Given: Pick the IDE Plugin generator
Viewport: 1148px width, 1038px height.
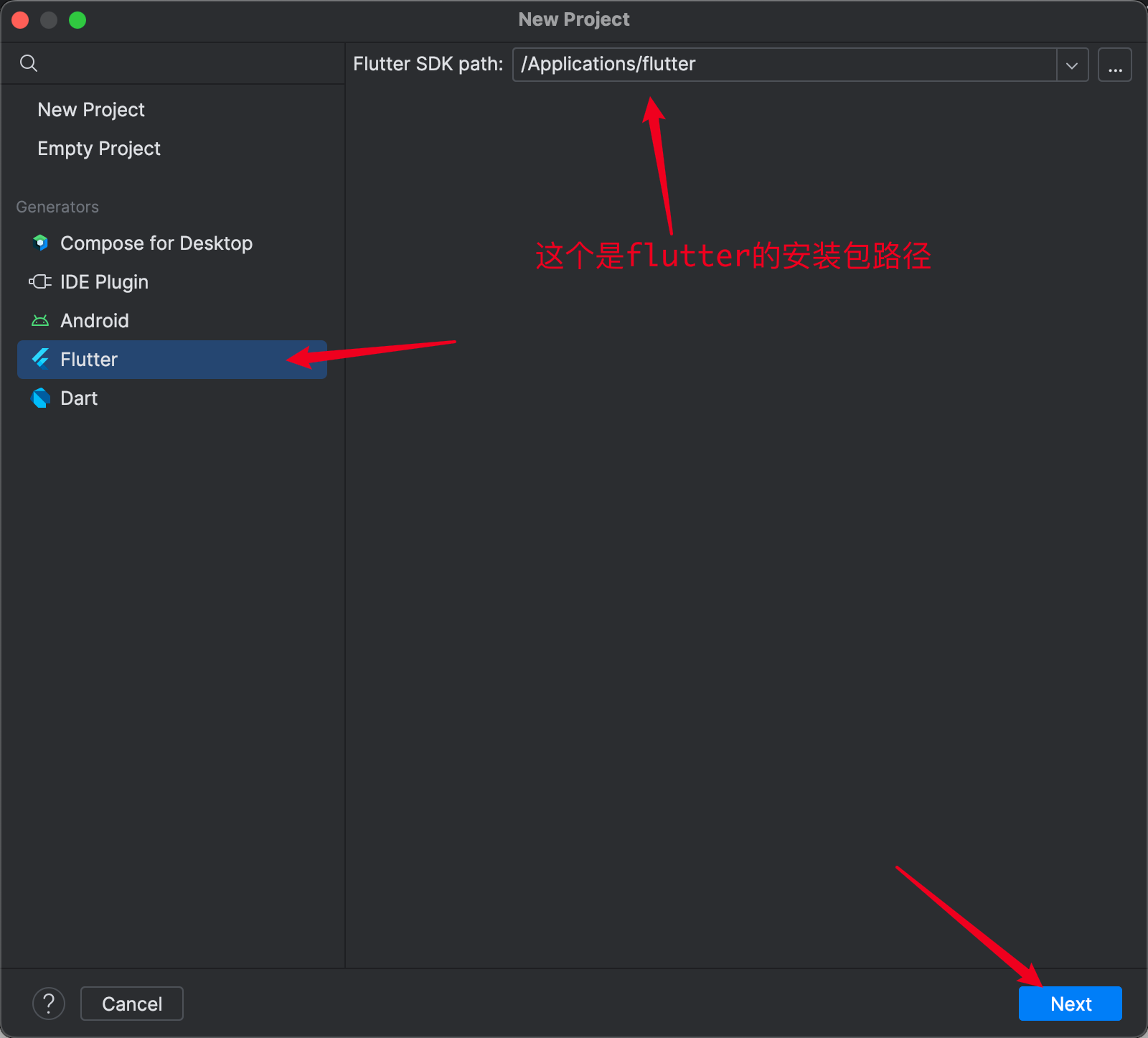Looking at the screenshot, I should click(x=104, y=281).
